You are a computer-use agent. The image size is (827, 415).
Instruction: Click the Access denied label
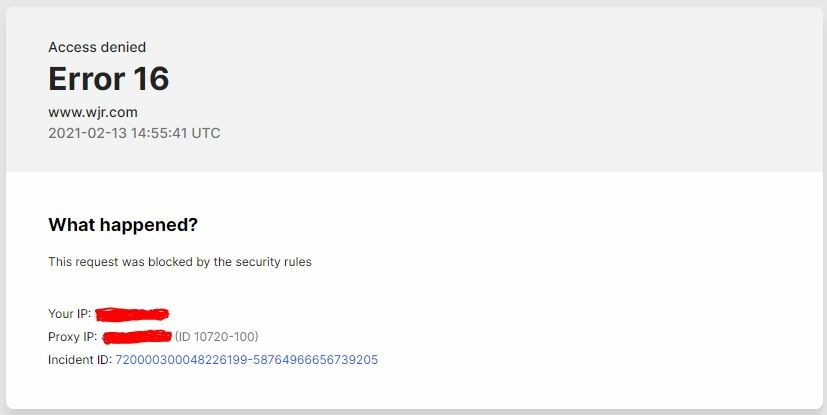point(97,47)
